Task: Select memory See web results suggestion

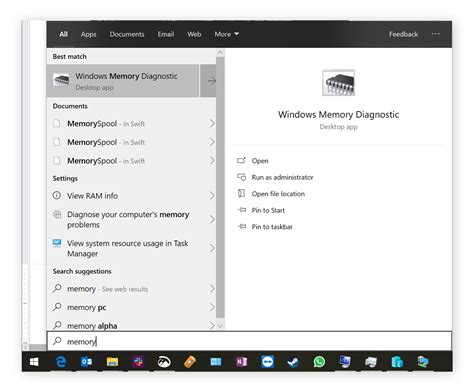Action: coord(131,289)
